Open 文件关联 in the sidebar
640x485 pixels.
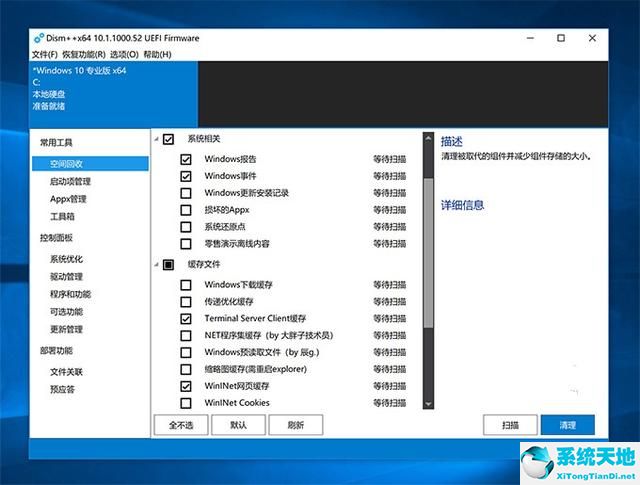click(x=66, y=372)
